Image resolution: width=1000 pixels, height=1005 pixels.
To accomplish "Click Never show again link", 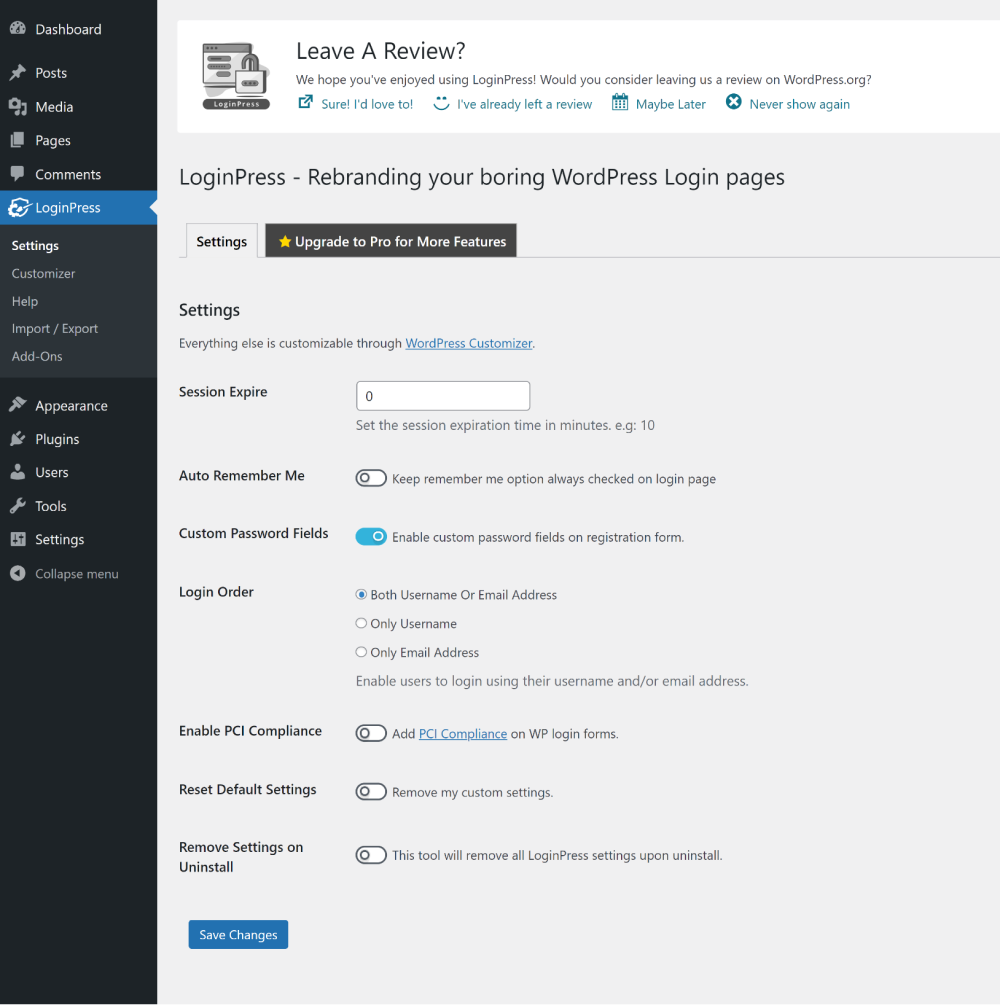I will click(799, 104).
